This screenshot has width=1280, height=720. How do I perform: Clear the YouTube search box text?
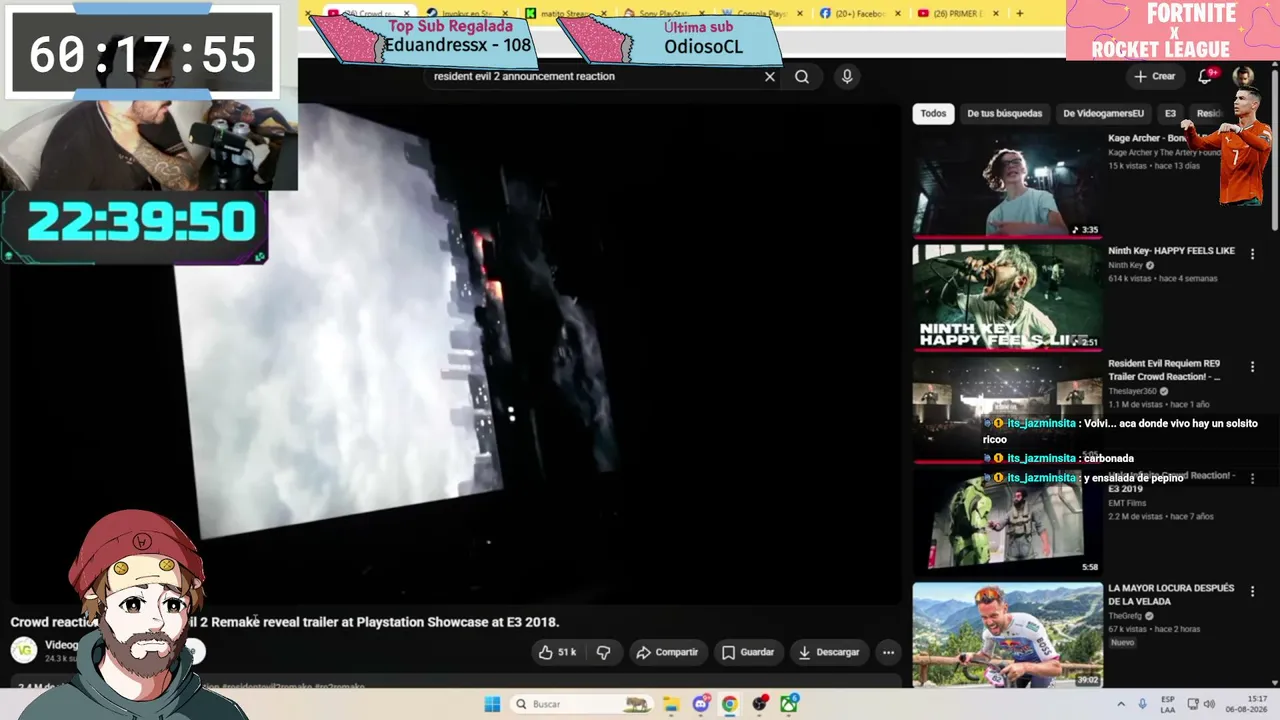coord(770,76)
